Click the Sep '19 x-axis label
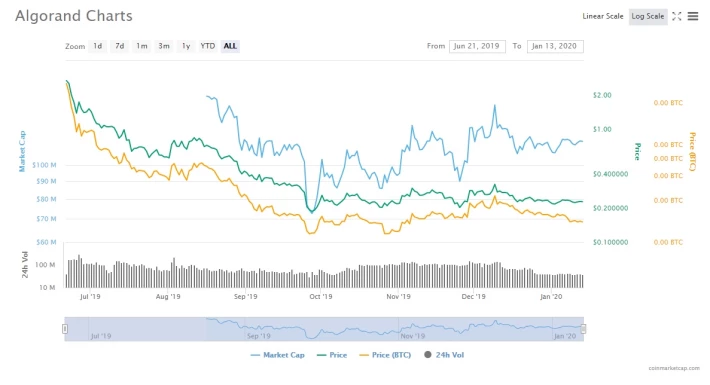This screenshot has width=710, height=385. pos(245,297)
